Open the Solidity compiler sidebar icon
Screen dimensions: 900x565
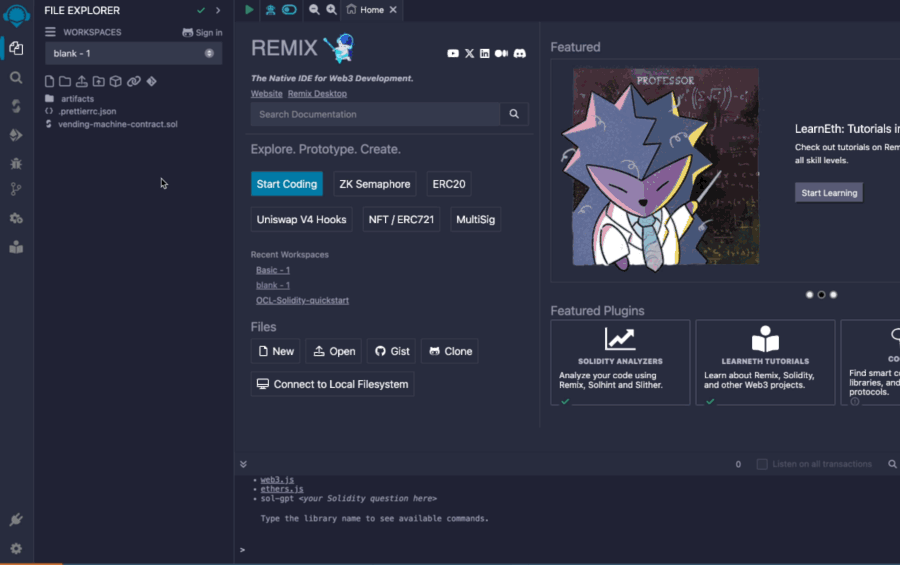coord(16,105)
